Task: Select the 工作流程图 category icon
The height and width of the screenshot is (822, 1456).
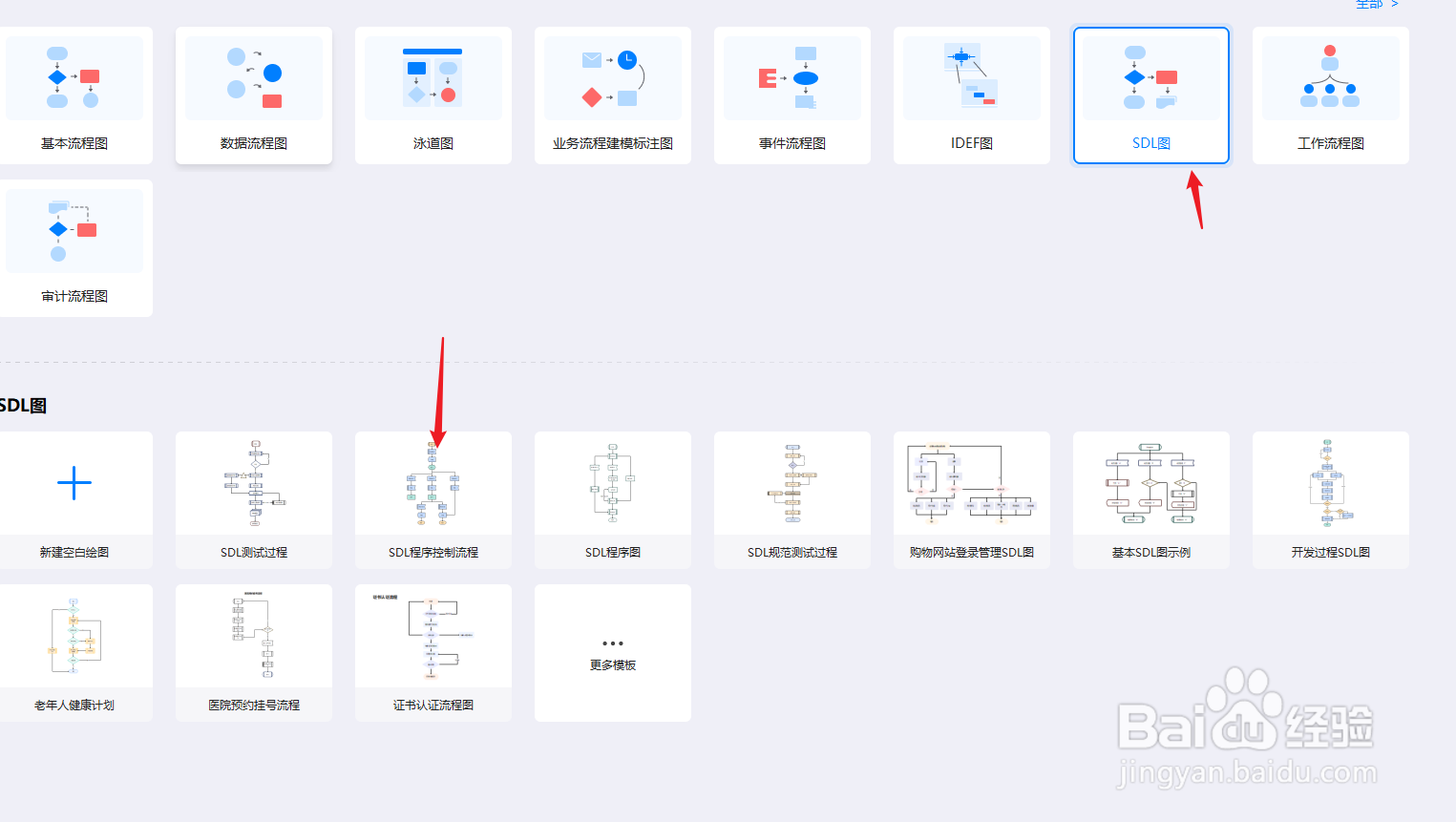Action: (1330, 76)
